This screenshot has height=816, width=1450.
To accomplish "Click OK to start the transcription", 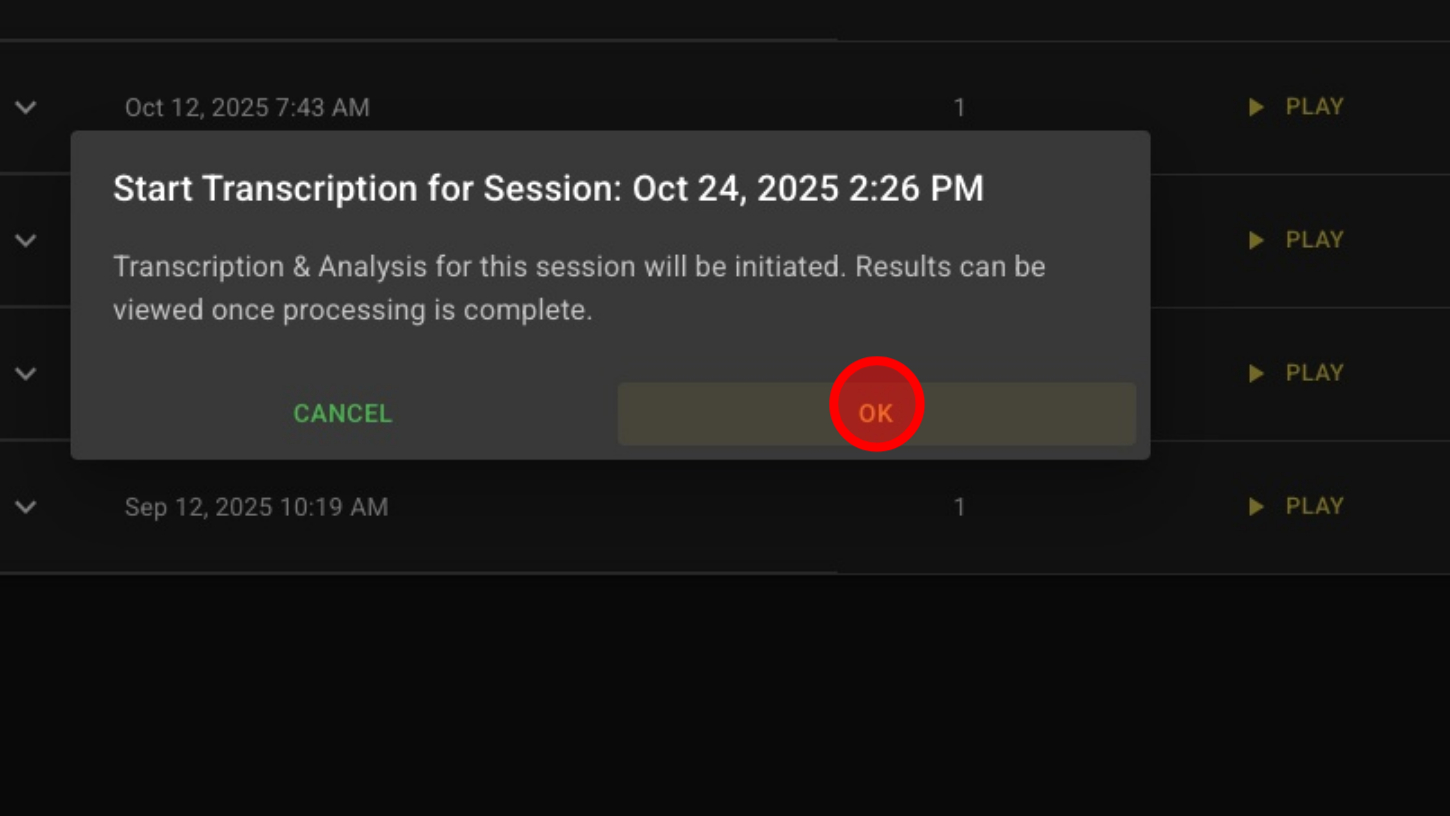I will pyautogui.click(x=876, y=413).
